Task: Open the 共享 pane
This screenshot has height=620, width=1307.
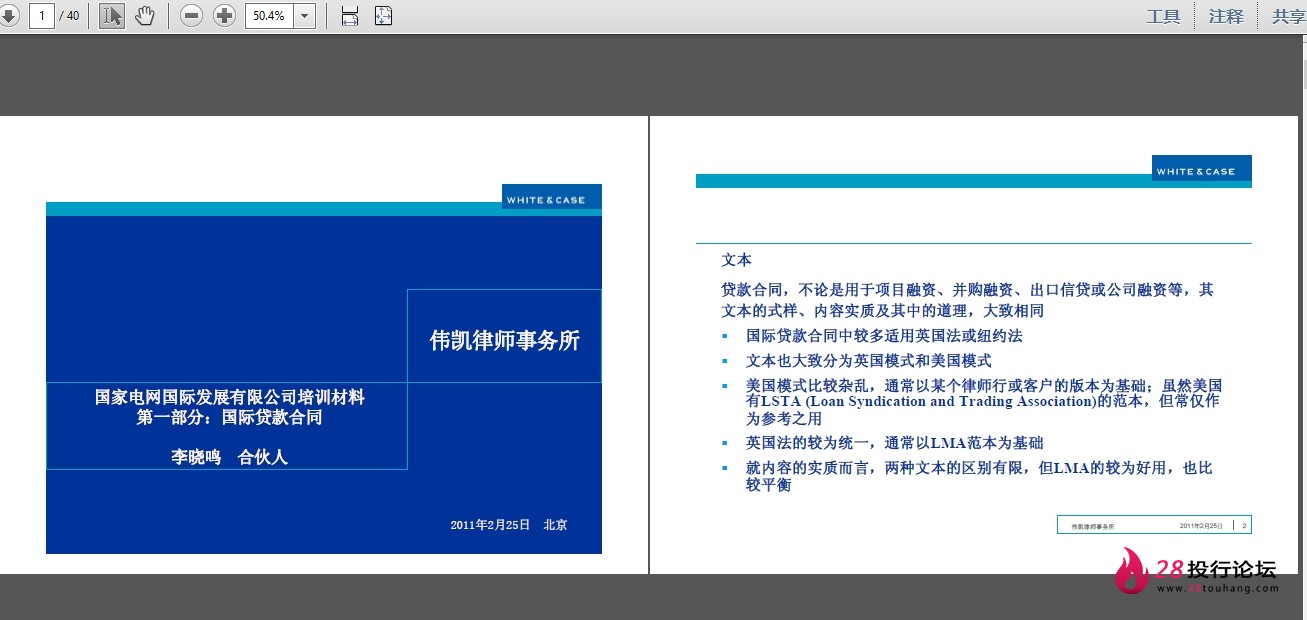Action: [x=1289, y=16]
